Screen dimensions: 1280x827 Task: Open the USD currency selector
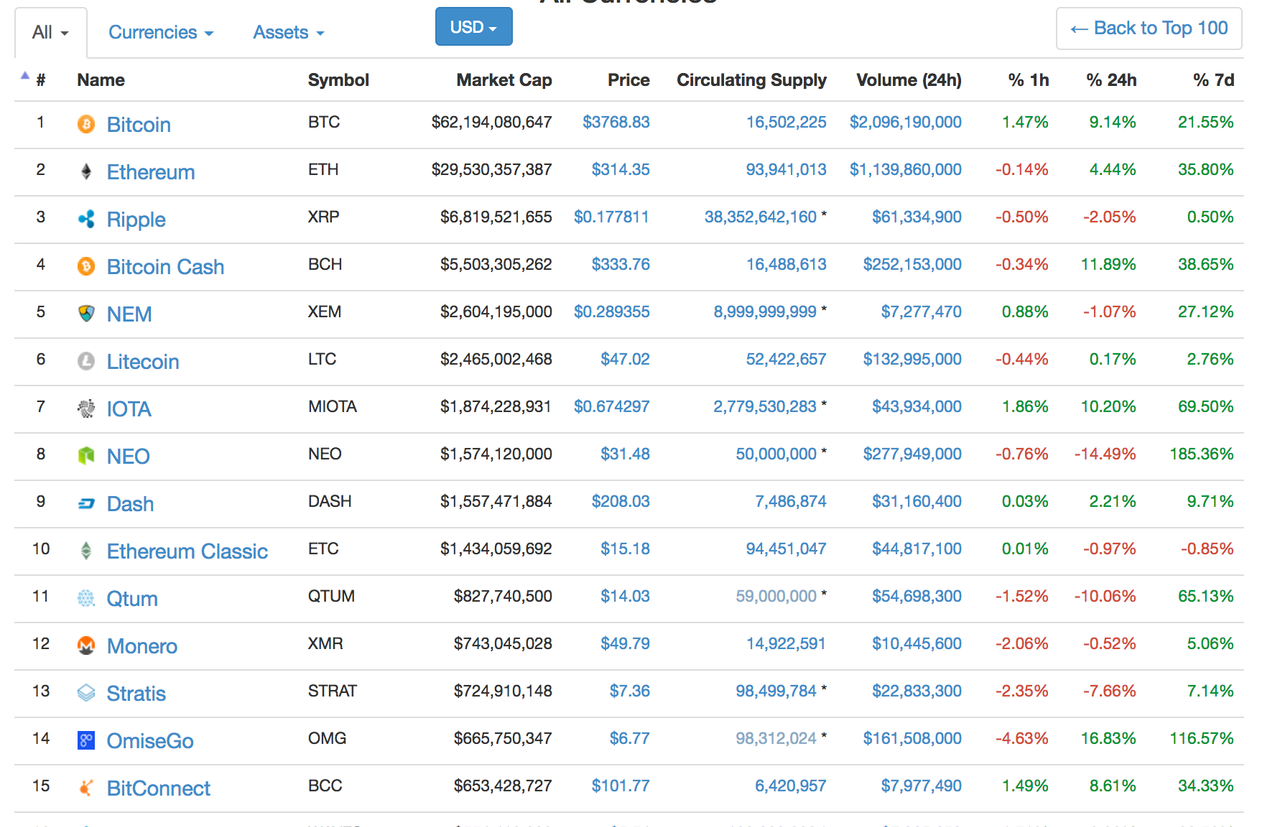coord(474,27)
